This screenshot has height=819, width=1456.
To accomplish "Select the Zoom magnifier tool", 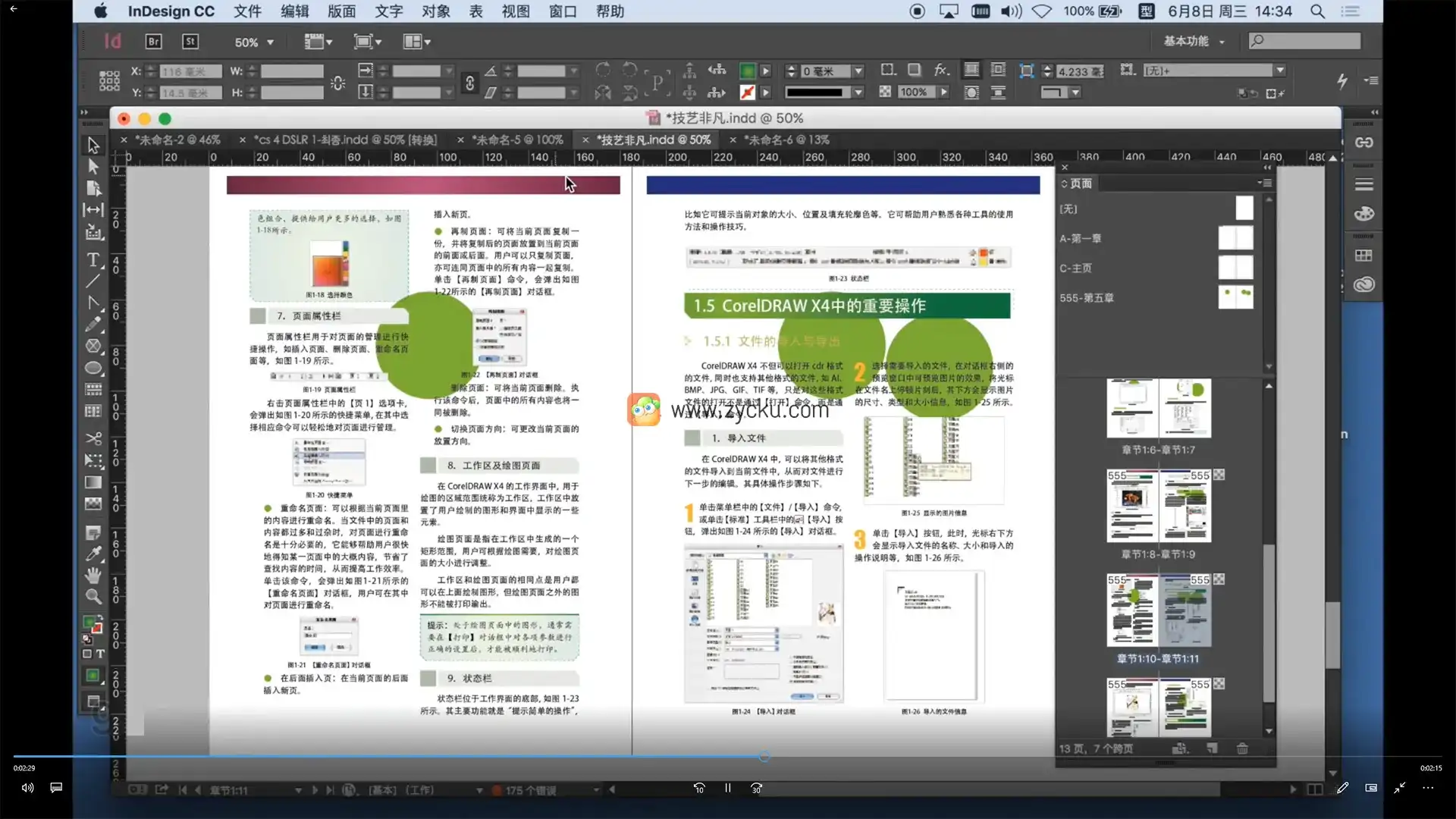I will coord(93,597).
